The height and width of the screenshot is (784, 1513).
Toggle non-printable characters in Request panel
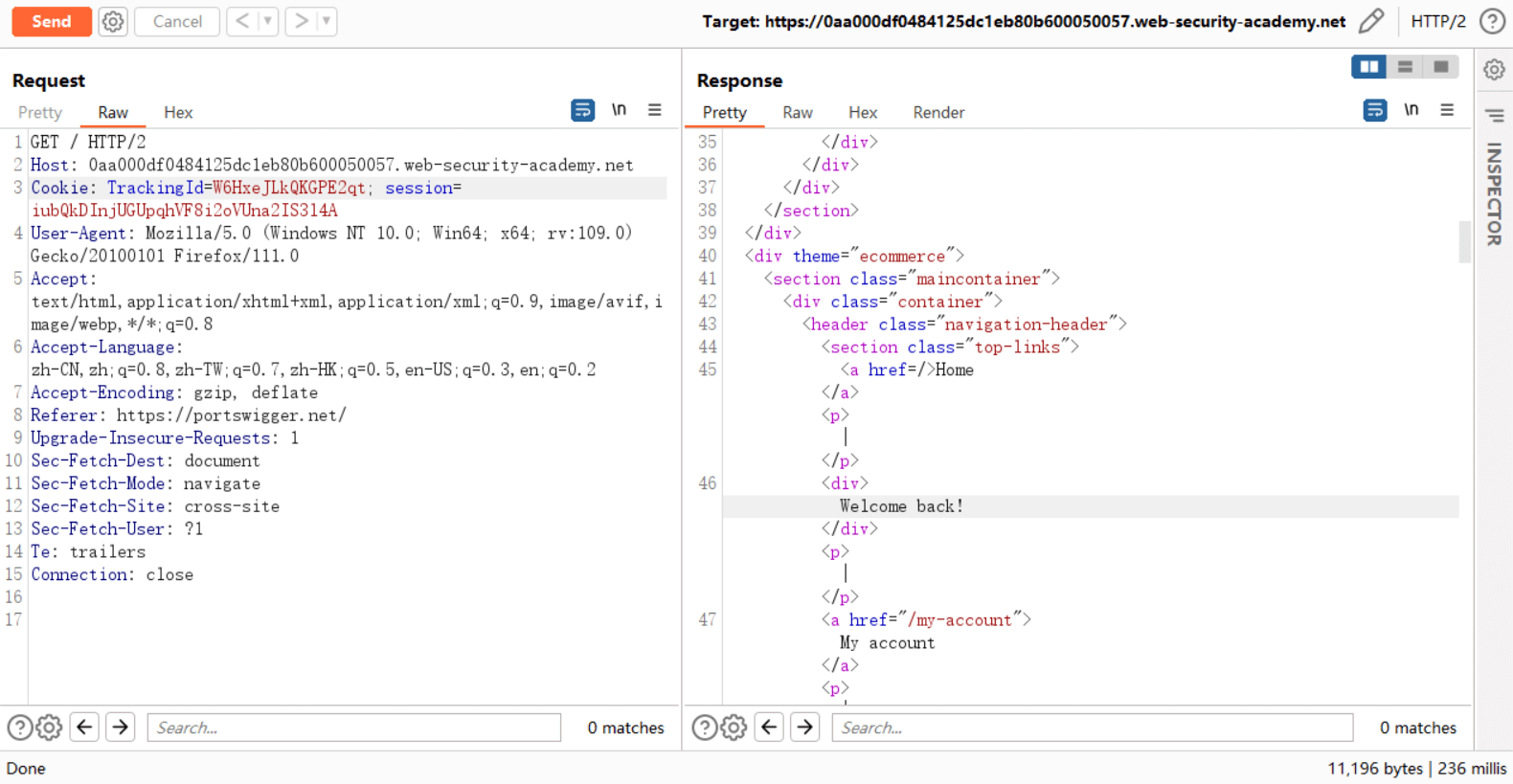(x=619, y=110)
